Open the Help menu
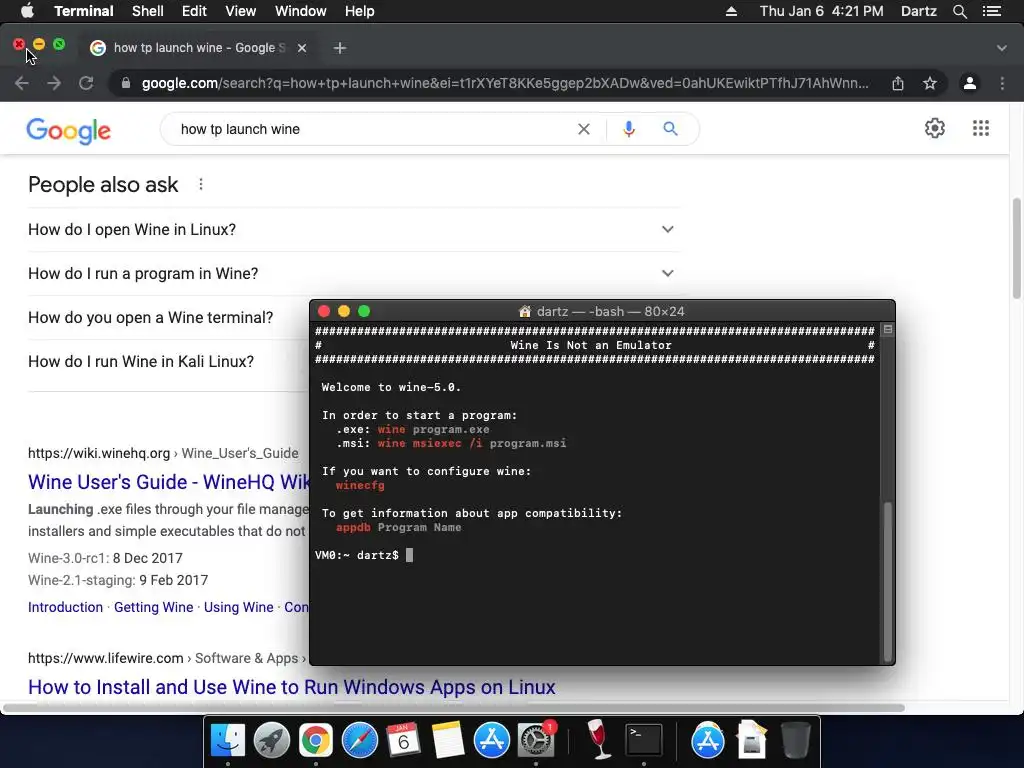Viewport: 1024px width, 768px height. click(359, 11)
